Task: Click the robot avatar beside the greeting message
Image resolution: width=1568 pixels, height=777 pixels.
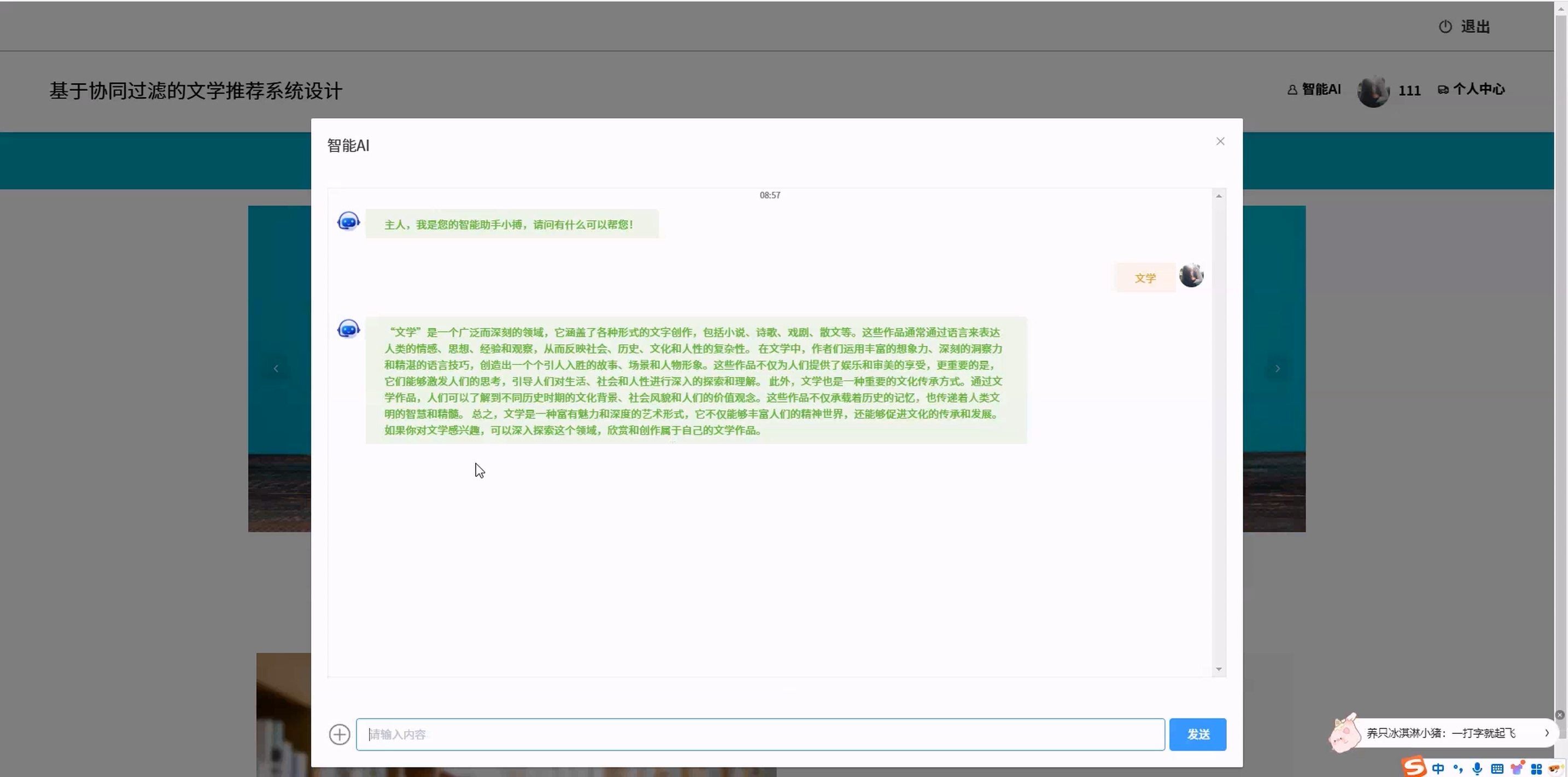Action: coord(348,221)
